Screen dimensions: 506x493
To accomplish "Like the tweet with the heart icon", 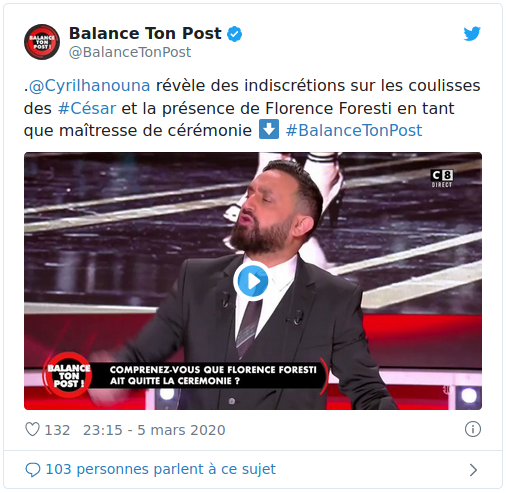I will coord(33,429).
